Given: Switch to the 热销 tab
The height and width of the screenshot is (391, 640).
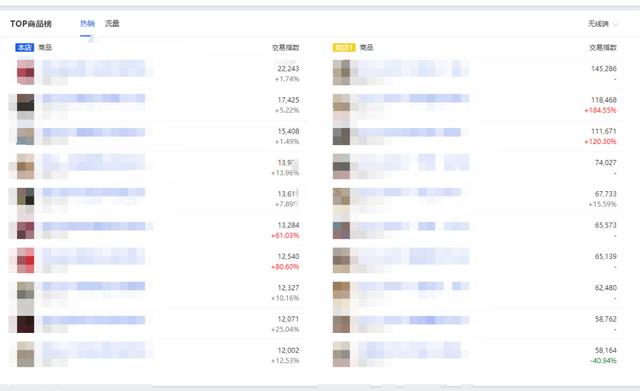Looking at the screenshot, I should 87,24.
